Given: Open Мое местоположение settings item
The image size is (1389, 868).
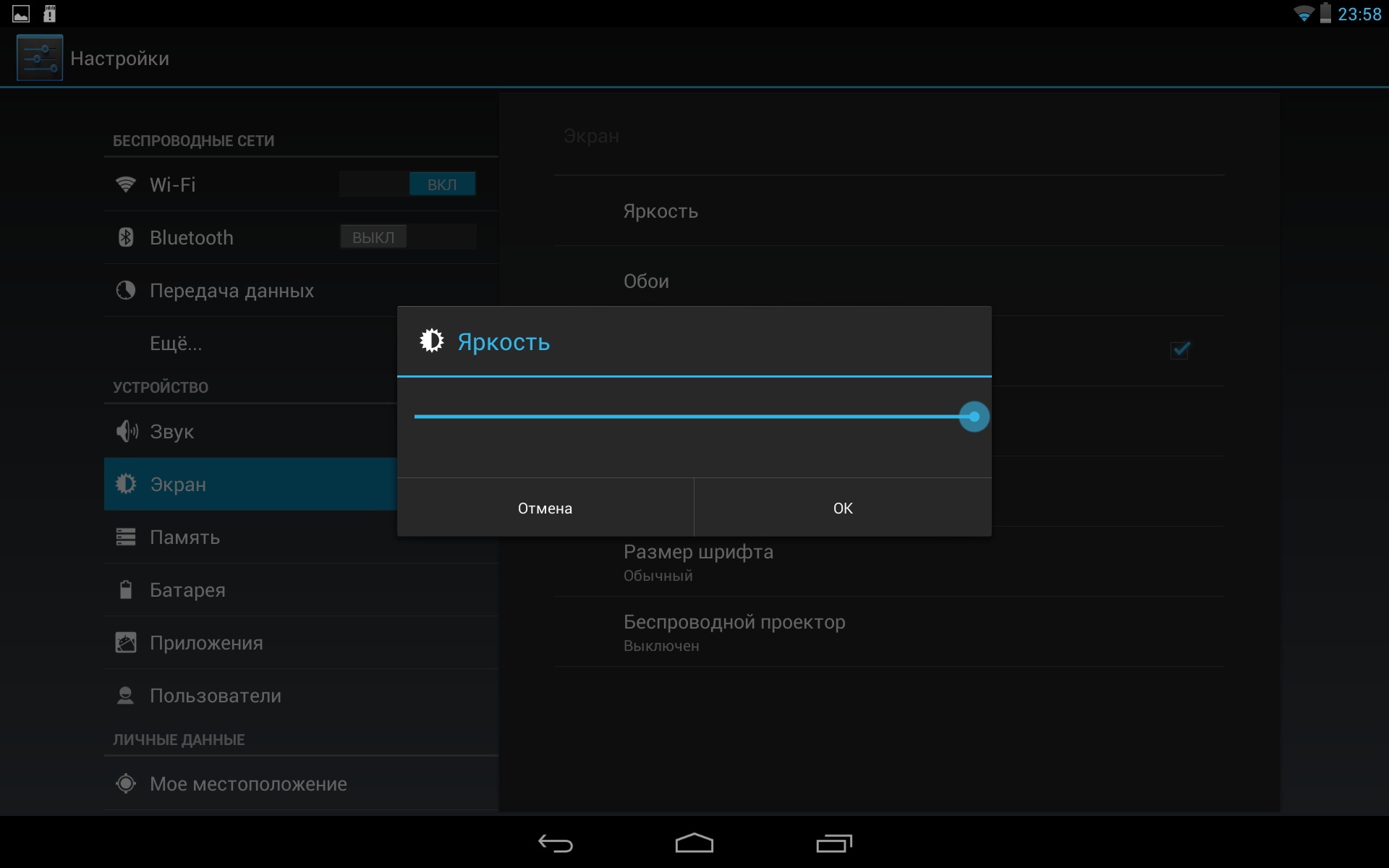Looking at the screenshot, I should pos(248,783).
